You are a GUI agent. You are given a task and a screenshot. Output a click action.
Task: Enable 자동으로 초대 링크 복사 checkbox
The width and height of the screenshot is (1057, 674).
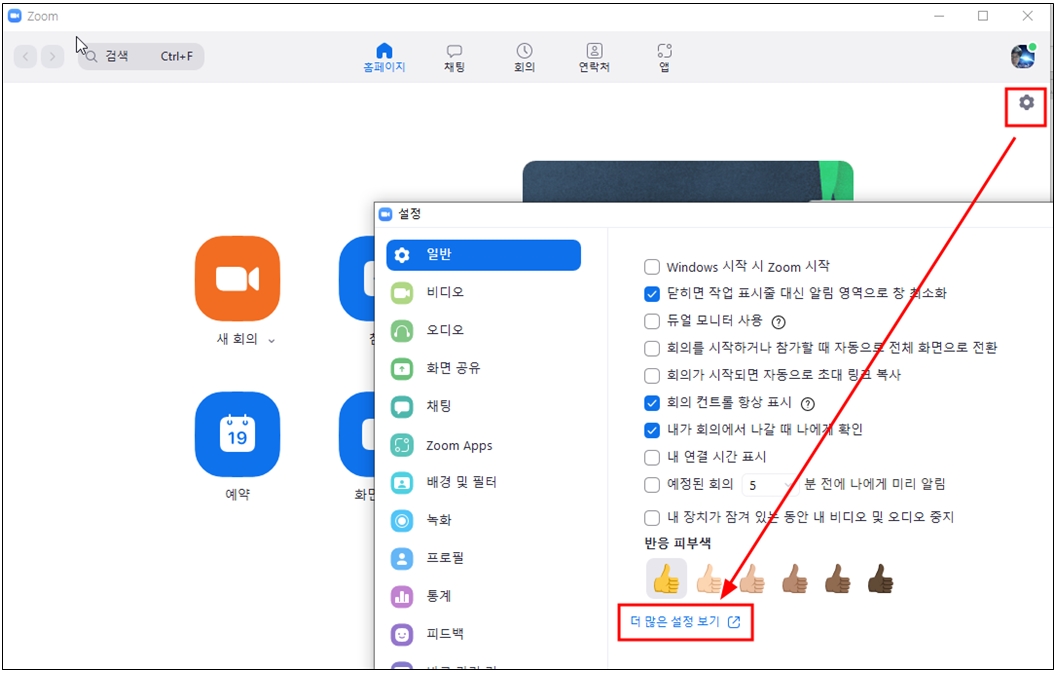(652, 375)
